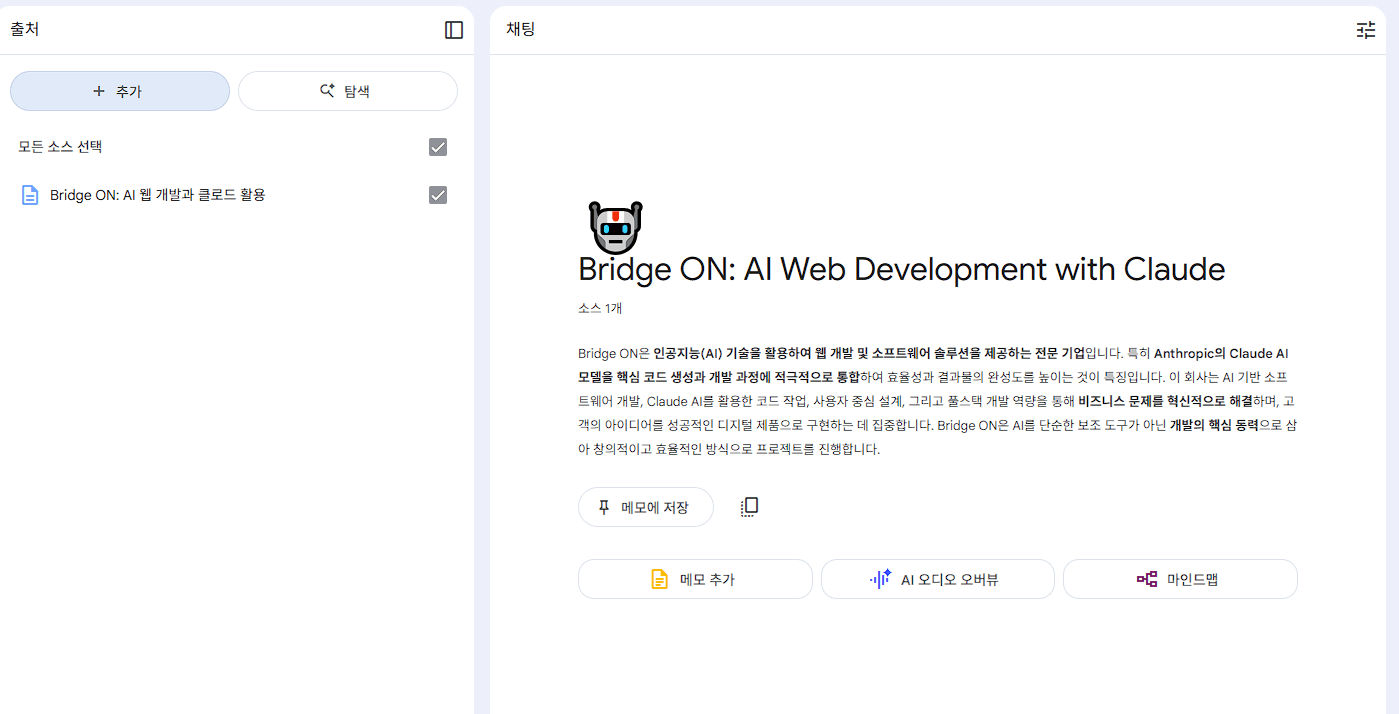
Task: Select the 채팅 panel header
Action: tap(521, 29)
